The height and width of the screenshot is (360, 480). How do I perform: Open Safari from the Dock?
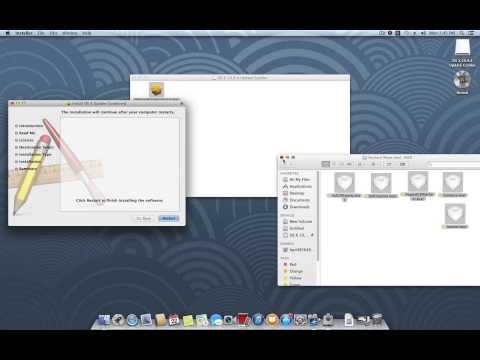point(132,320)
